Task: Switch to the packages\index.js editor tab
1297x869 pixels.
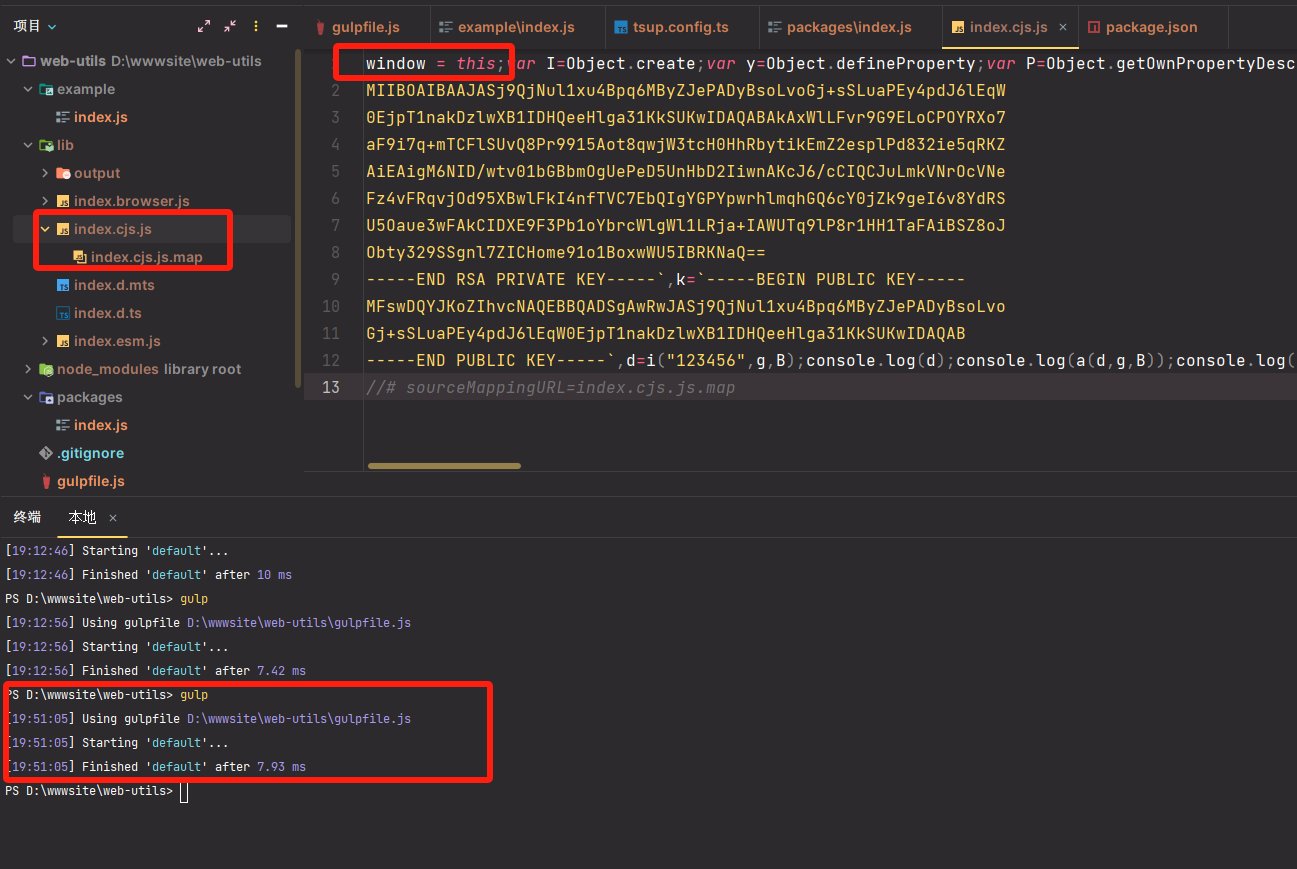Action: tap(849, 27)
